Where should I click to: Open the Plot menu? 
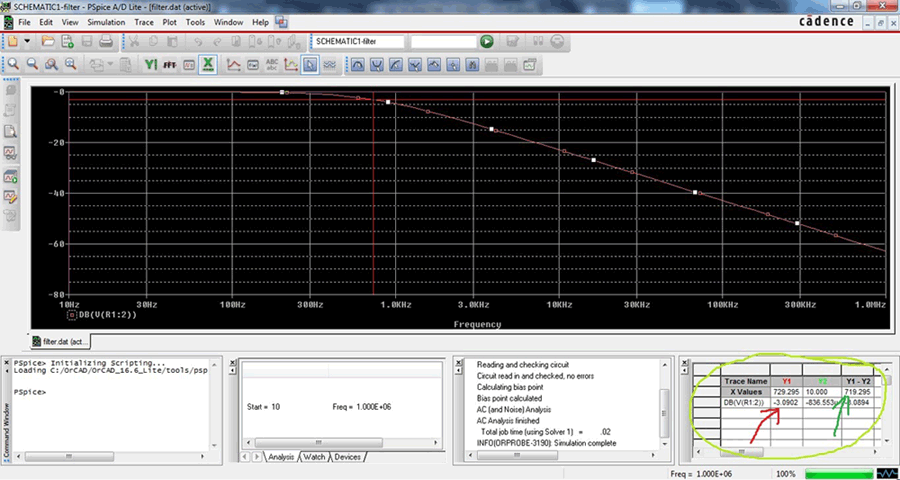click(169, 22)
